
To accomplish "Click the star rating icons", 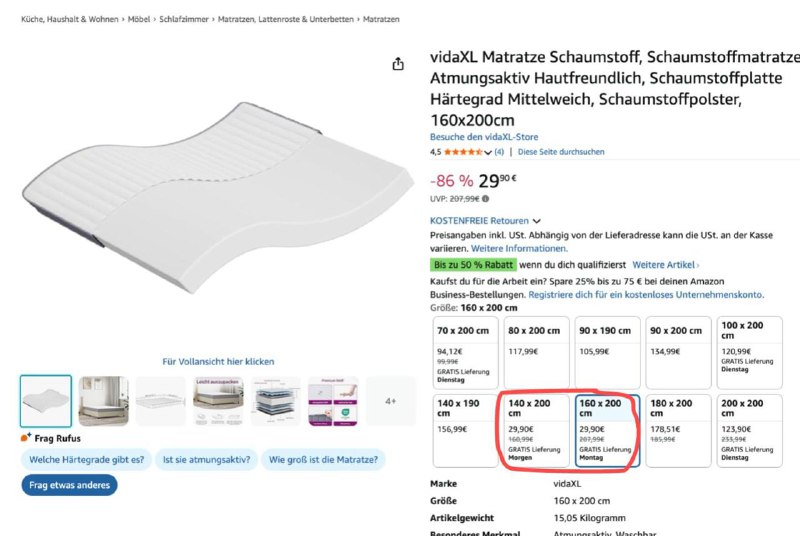I will tap(462, 152).
